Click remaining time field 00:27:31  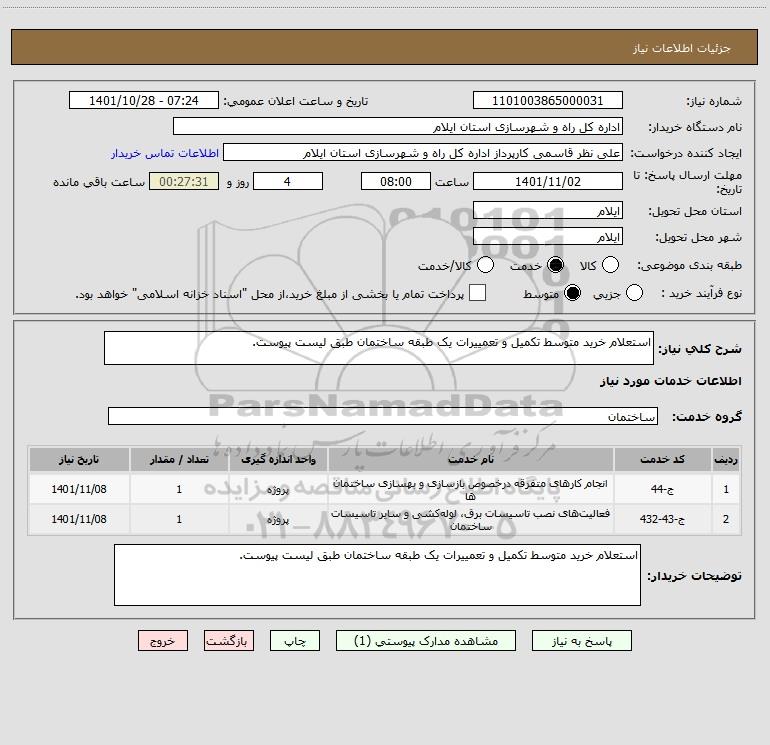point(184,181)
